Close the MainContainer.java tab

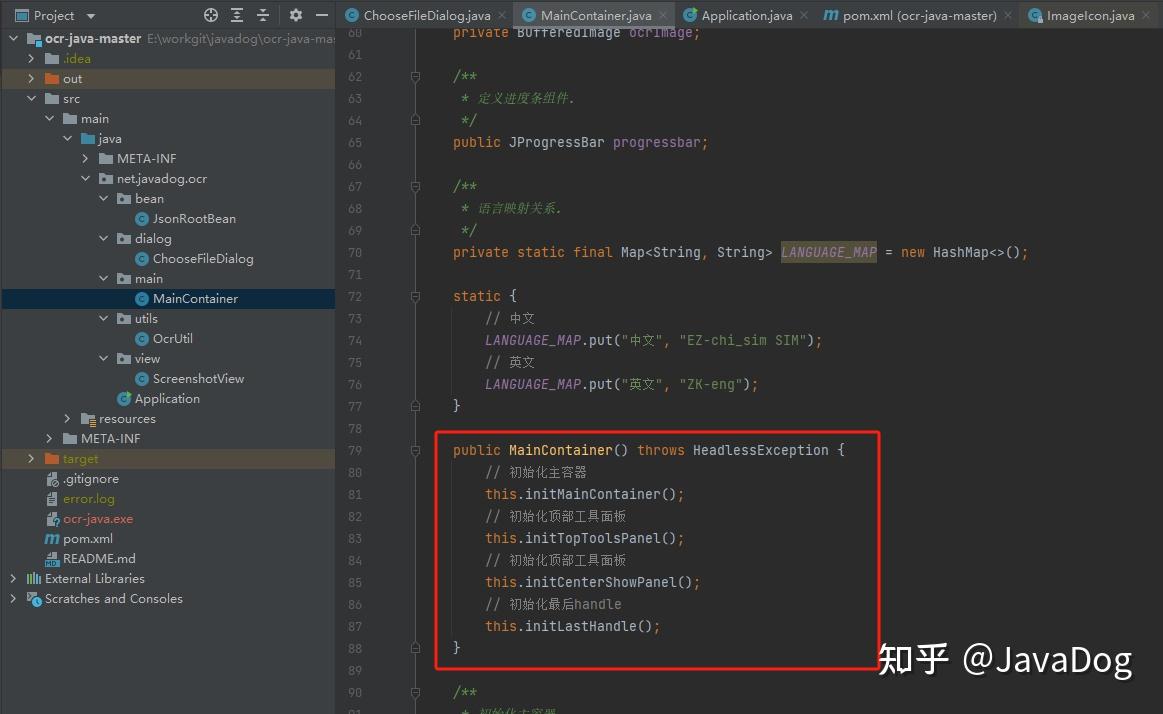click(663, 16)
